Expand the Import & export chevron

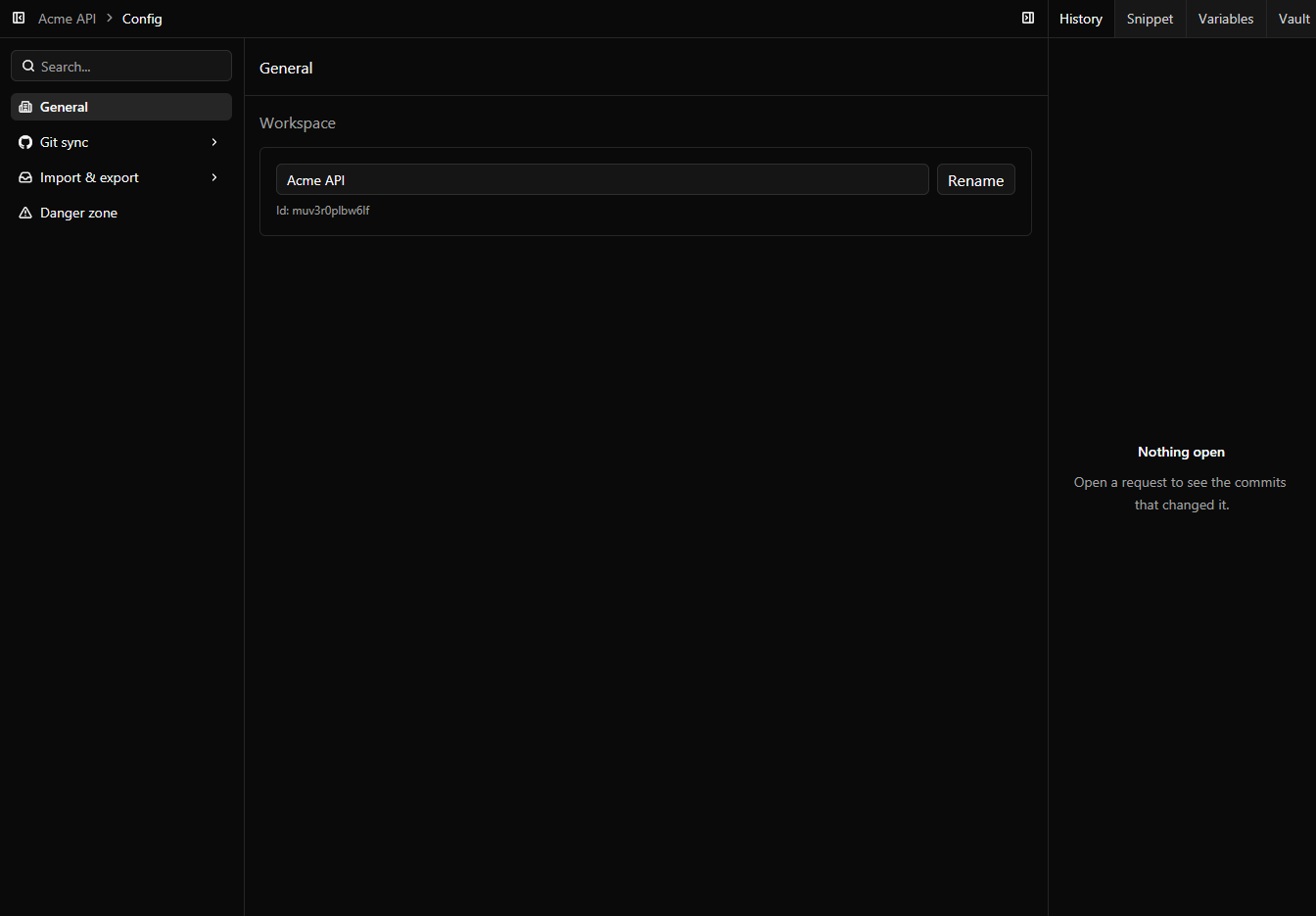pyautogui.click(x=214, y=177)
